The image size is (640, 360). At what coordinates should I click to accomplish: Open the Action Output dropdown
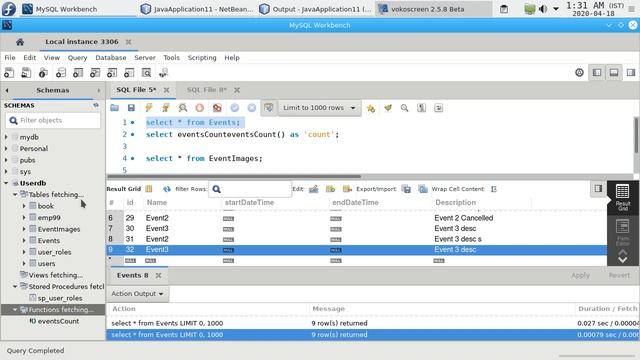138,294
